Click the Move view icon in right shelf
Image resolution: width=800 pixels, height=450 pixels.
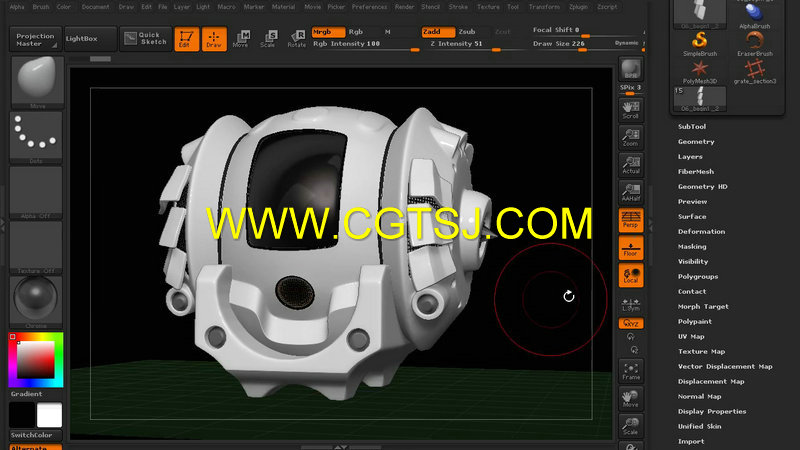(631, 398)
